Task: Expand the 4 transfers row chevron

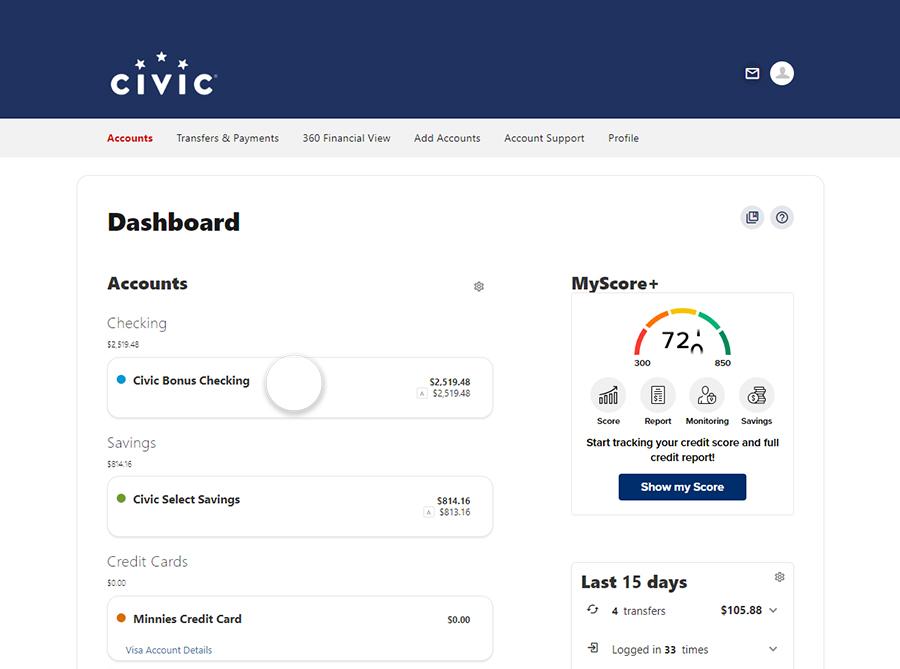Action: [773, 610]
